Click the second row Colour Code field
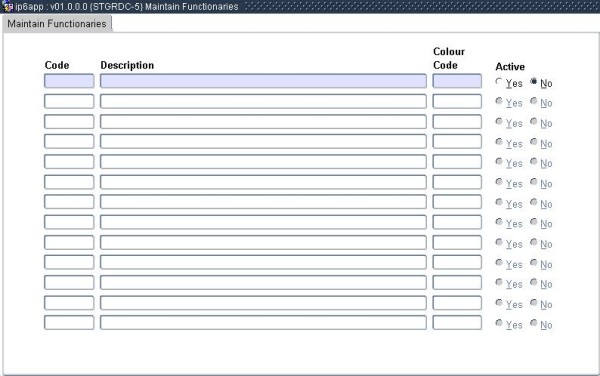The width and height of the screenshot is (600, 376). pyautogui.click(x=457, y=101)
